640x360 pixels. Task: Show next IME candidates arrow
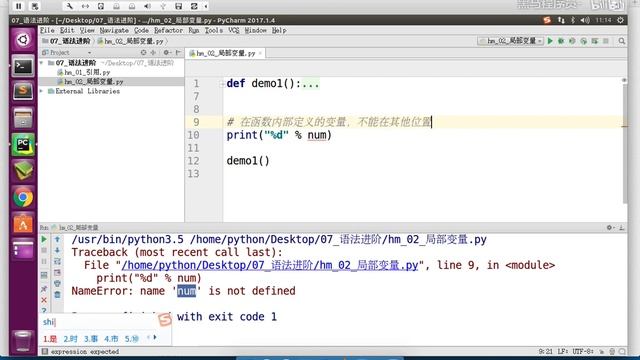click(155, 337)
